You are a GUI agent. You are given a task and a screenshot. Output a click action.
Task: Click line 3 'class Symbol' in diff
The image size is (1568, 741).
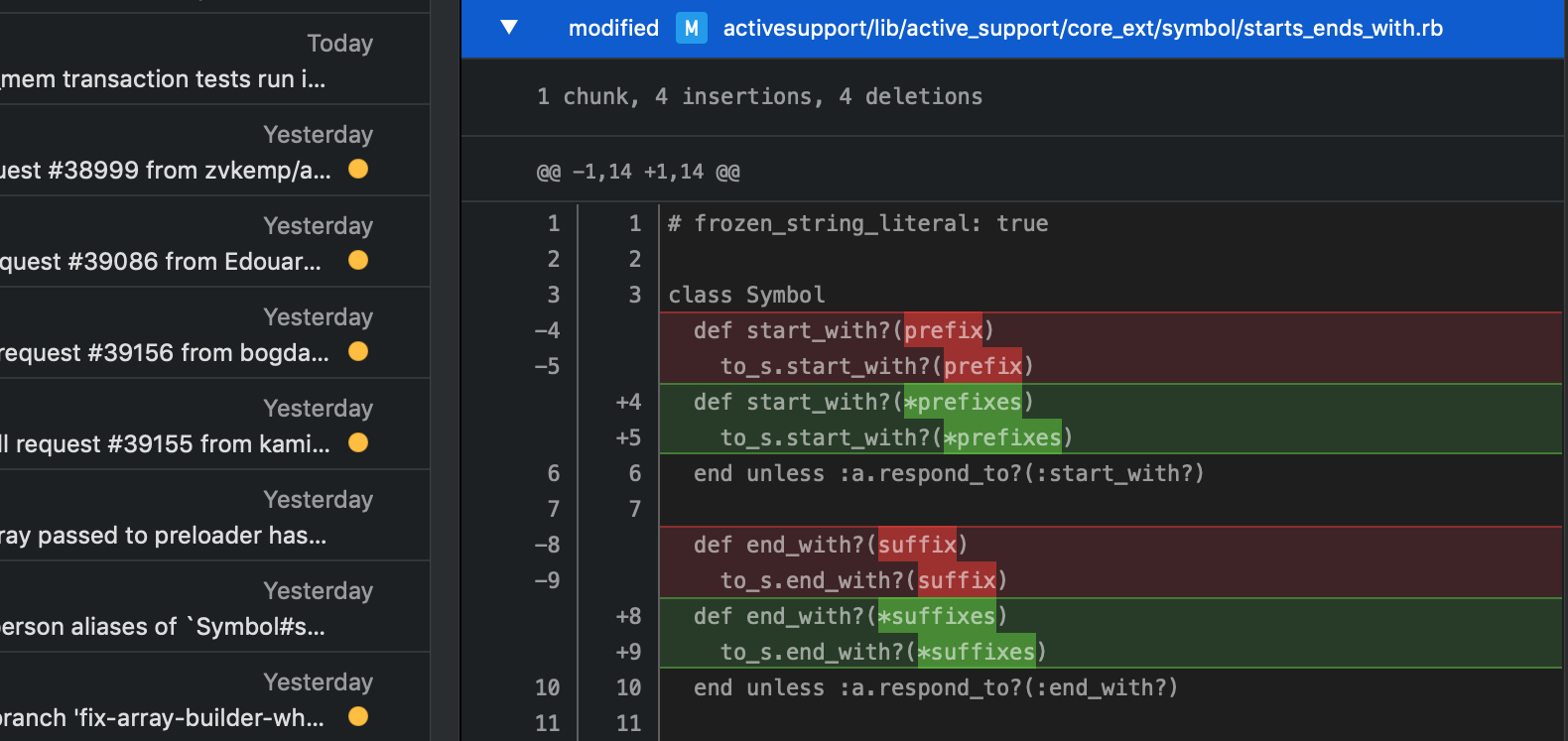click(746, 295)
